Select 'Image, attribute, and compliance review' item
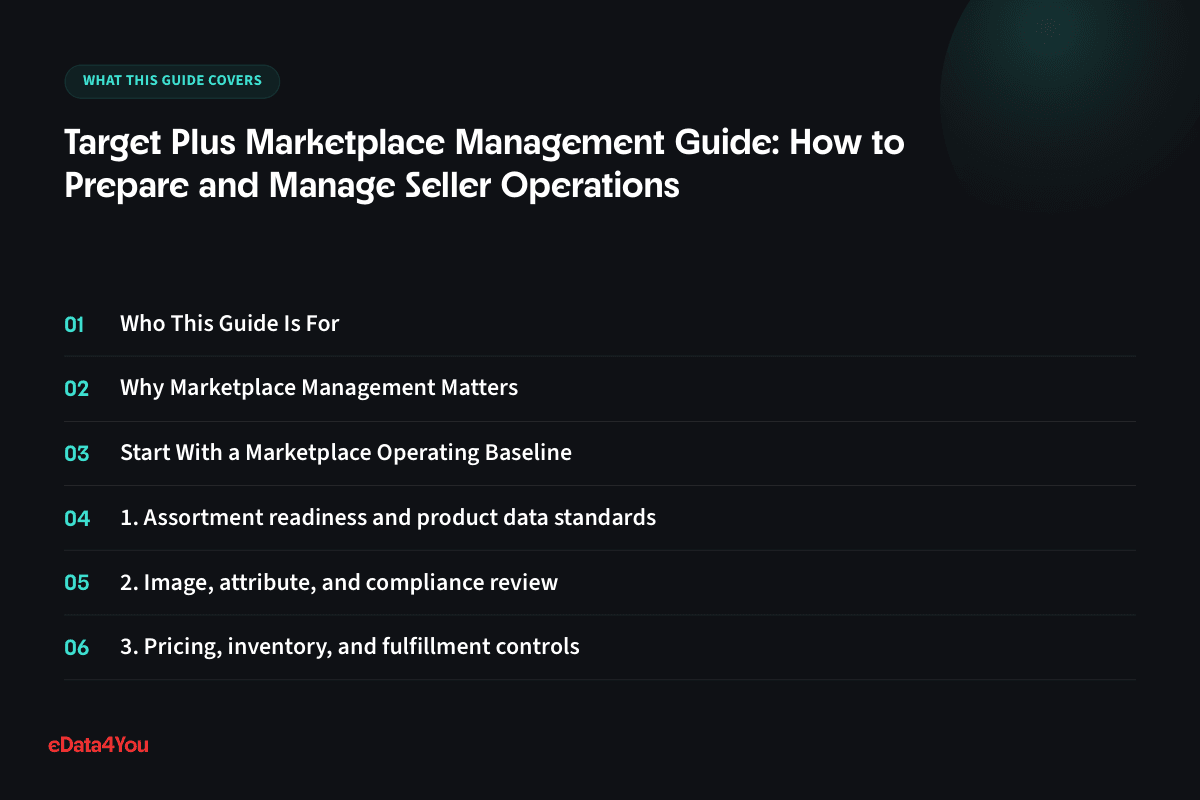Viewport: 1200px width, 800px height. (339, 582)
